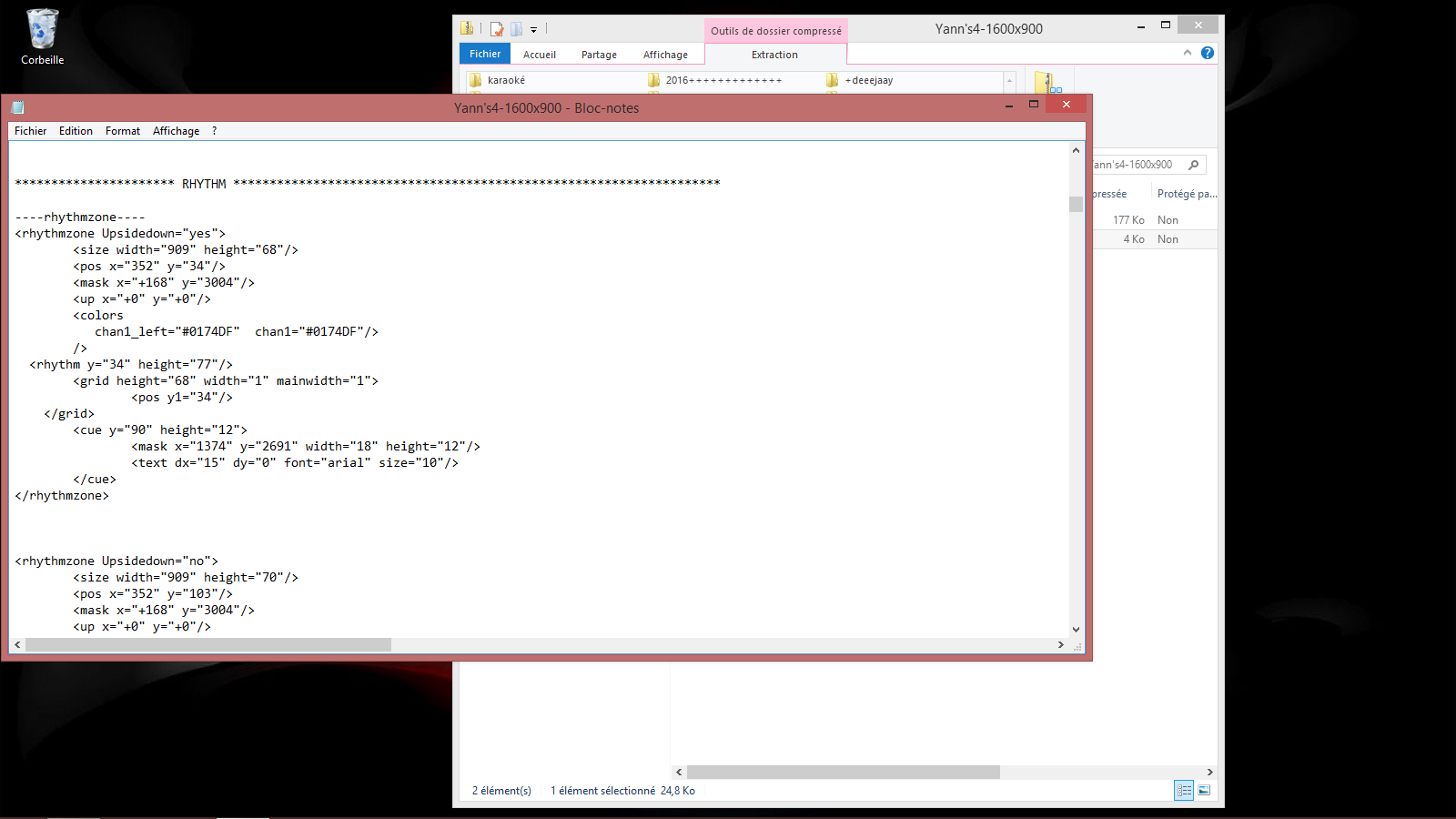Open the Bloc-notes window system menu icon
The image size is (1456, 819).
[17, 107]
